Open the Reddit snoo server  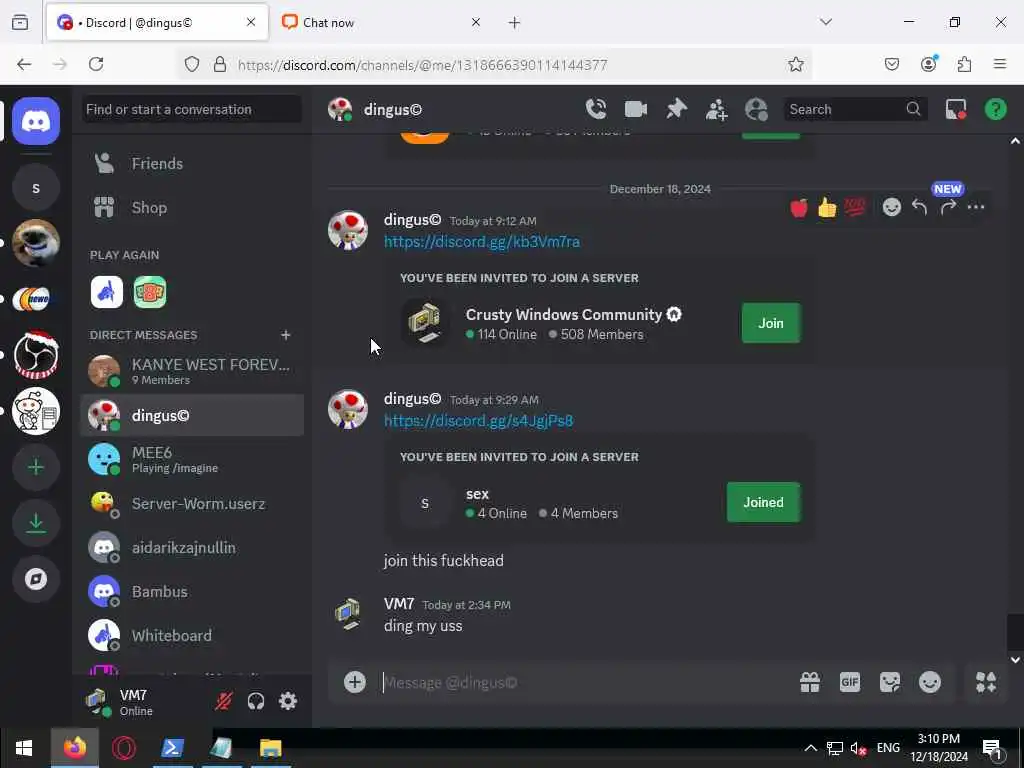(x=36, y=411)
